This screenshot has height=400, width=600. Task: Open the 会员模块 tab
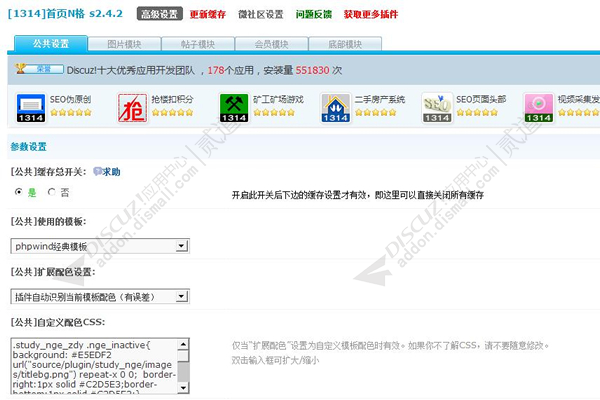[x=270, y=44]
